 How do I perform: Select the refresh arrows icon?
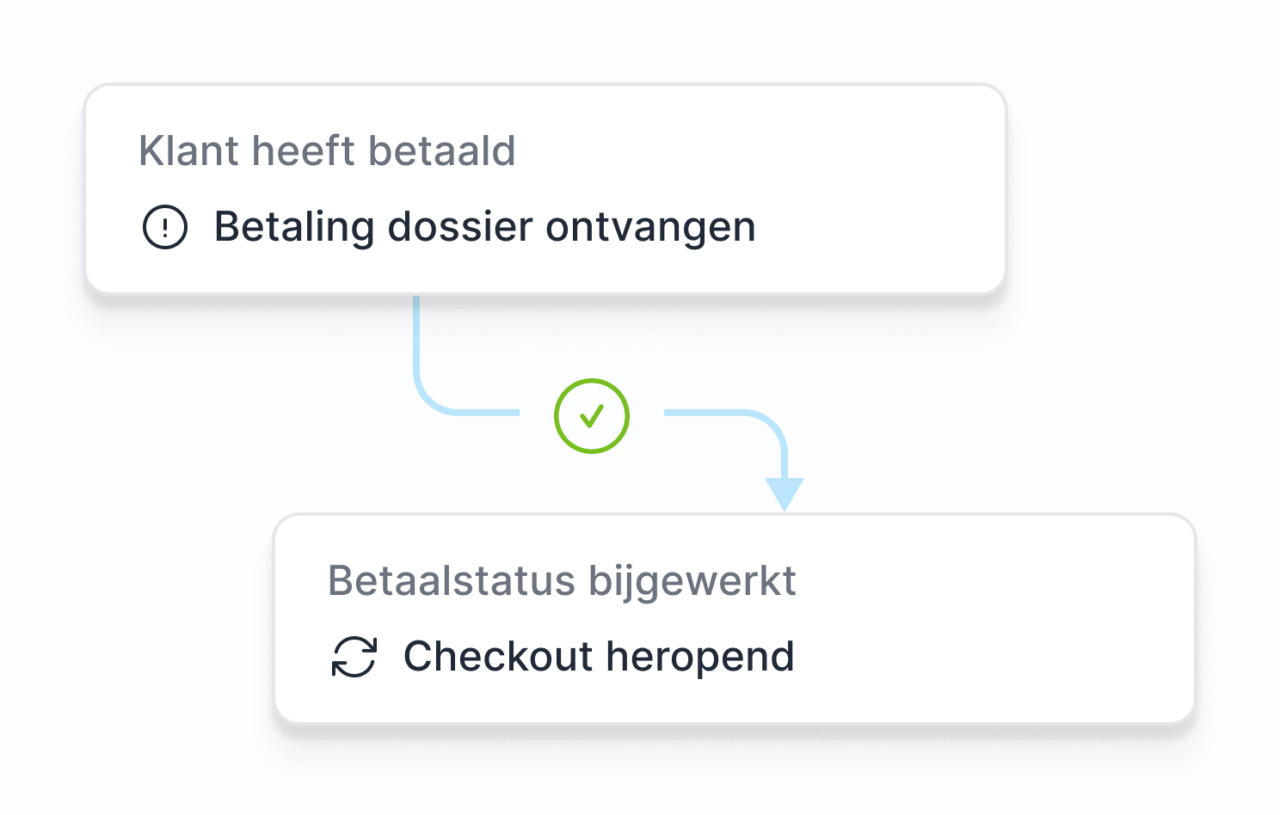click(x=354, y=657)
